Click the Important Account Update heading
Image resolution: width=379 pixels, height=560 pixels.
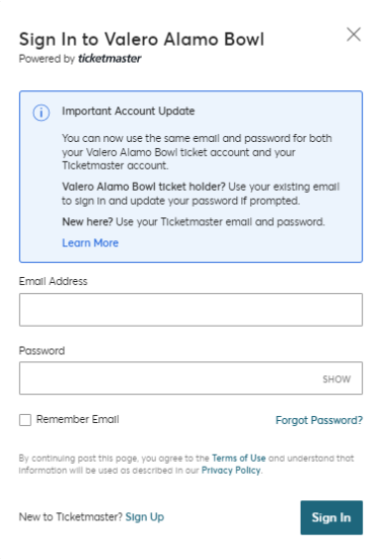(x=128, y=111)
